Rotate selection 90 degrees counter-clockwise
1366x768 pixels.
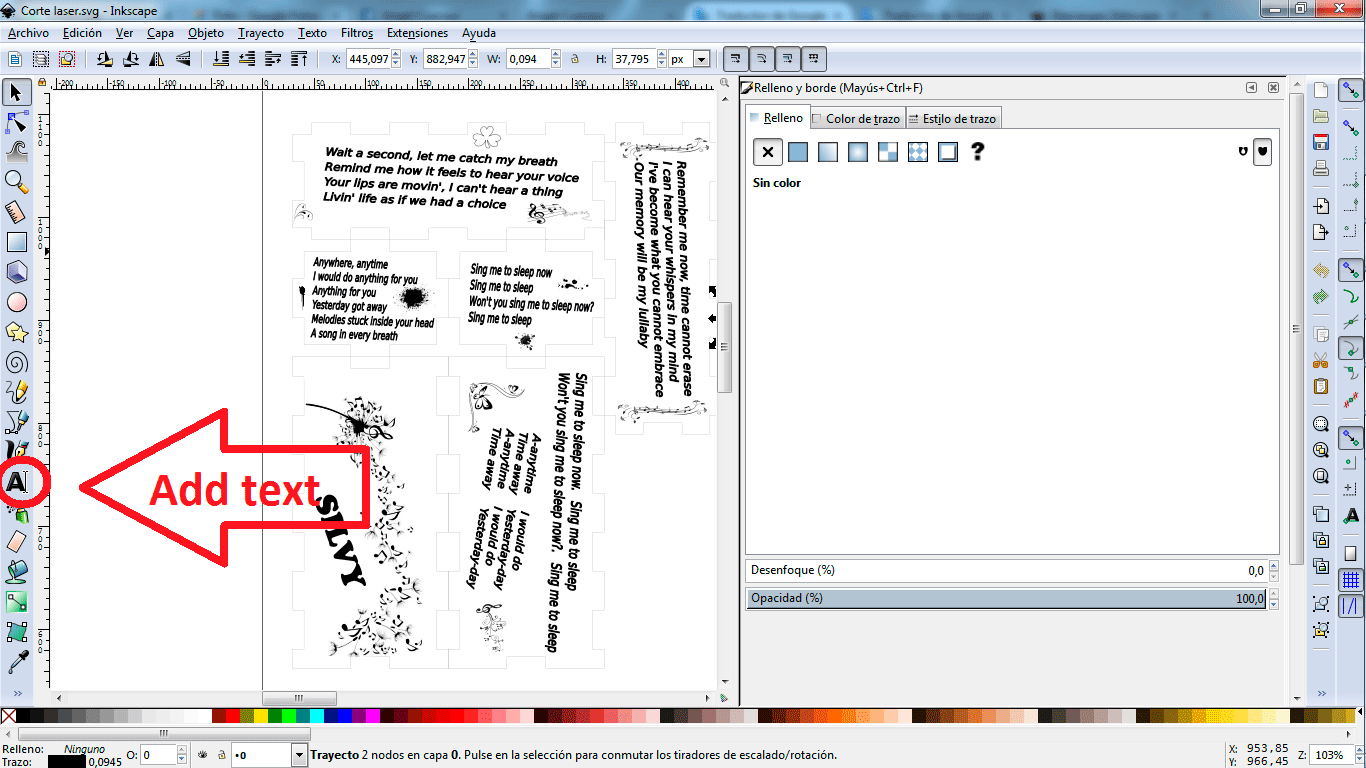point(104,59)
